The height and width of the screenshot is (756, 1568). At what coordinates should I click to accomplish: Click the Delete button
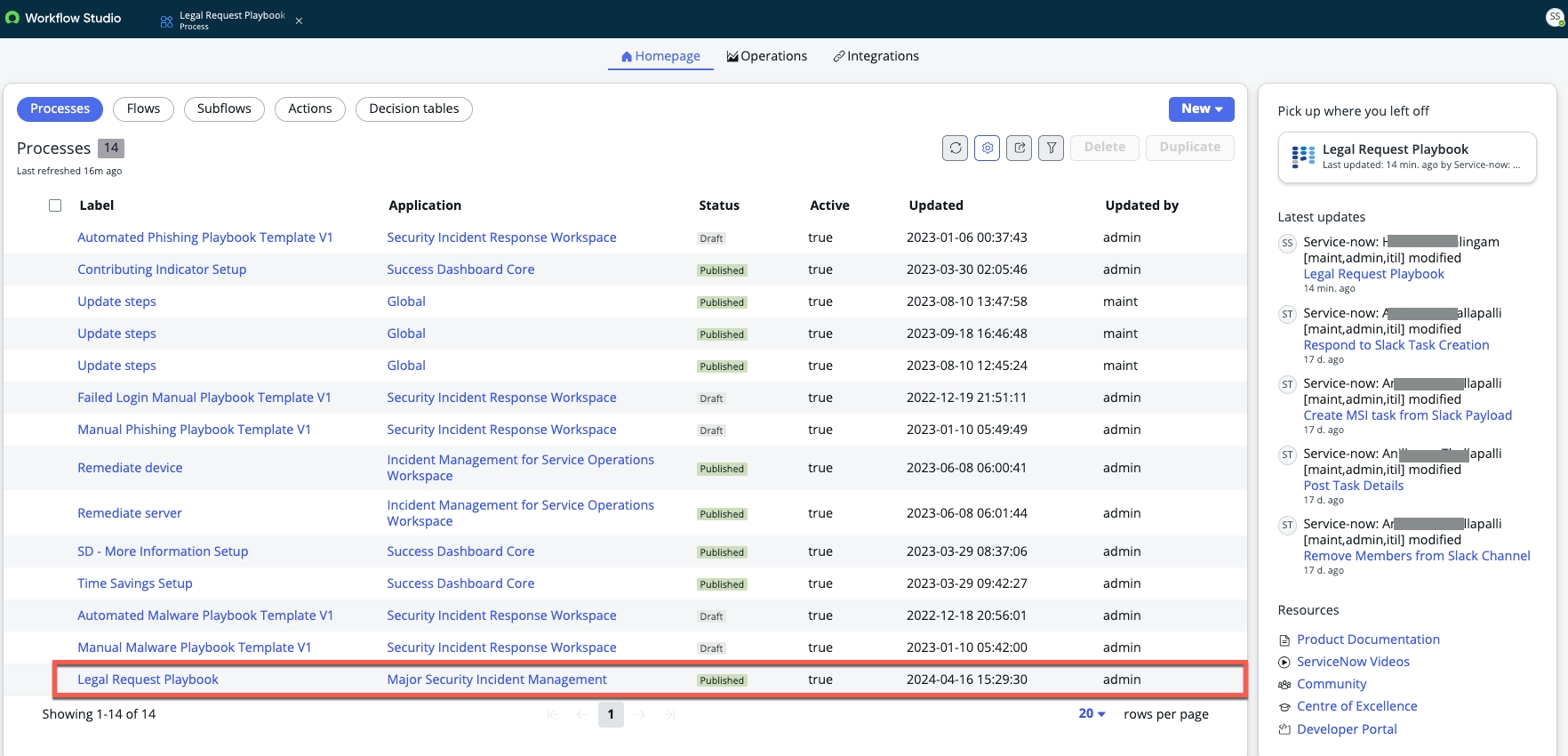[1105, 148]
